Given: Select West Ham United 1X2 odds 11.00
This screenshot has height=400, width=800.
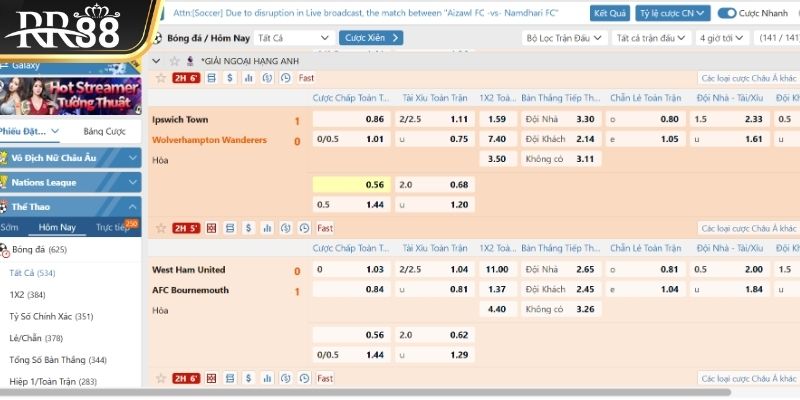Looking at the screenshot, I should [x=497, y=269].
